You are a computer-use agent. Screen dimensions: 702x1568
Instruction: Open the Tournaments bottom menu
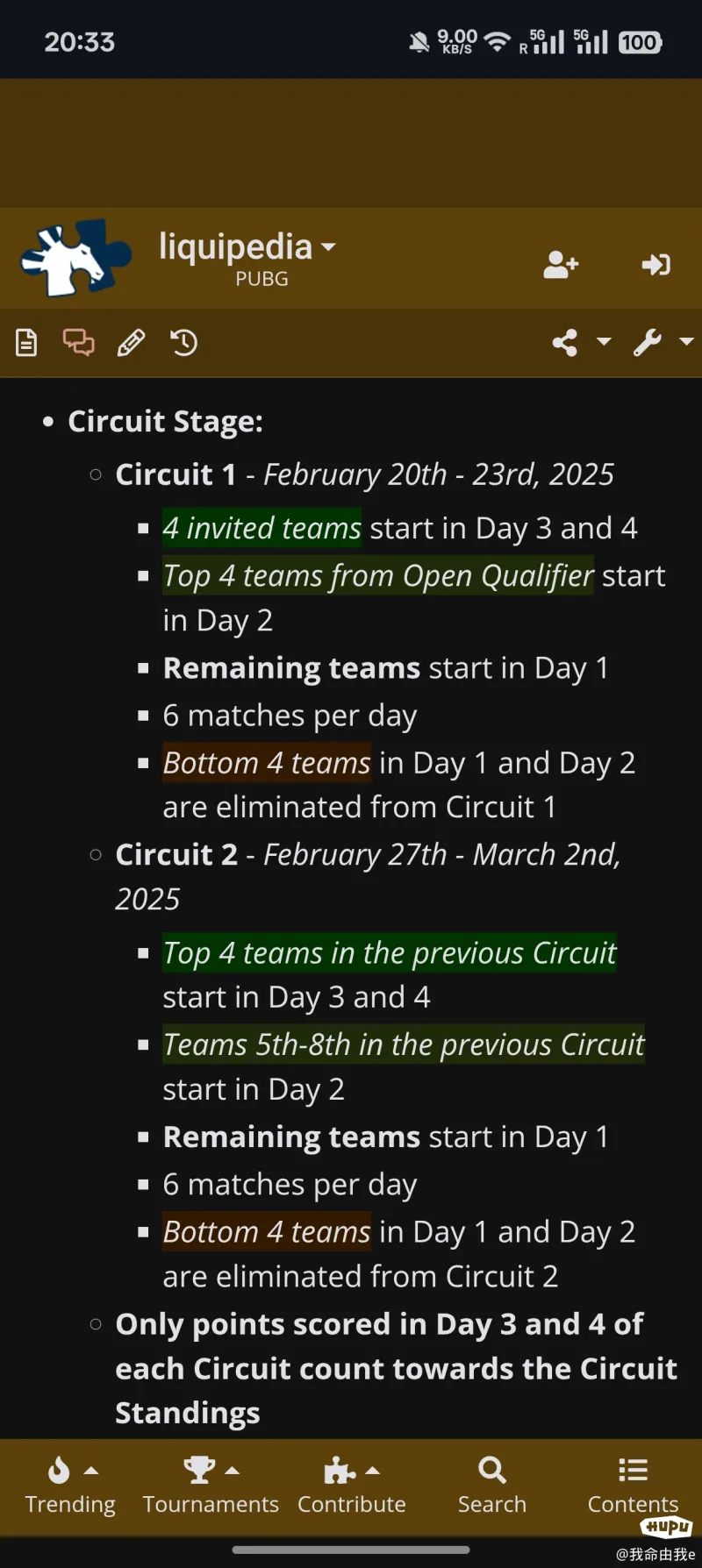click(211, 1486)
